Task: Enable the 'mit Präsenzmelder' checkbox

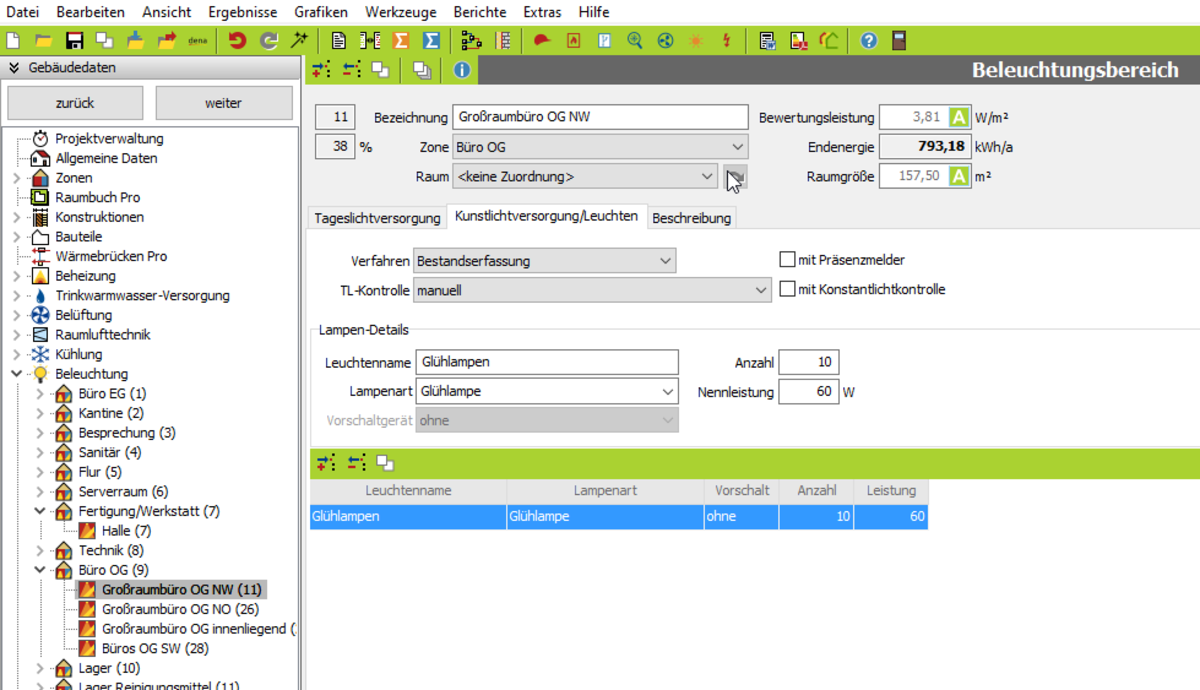Action: [x=787, y=260]
